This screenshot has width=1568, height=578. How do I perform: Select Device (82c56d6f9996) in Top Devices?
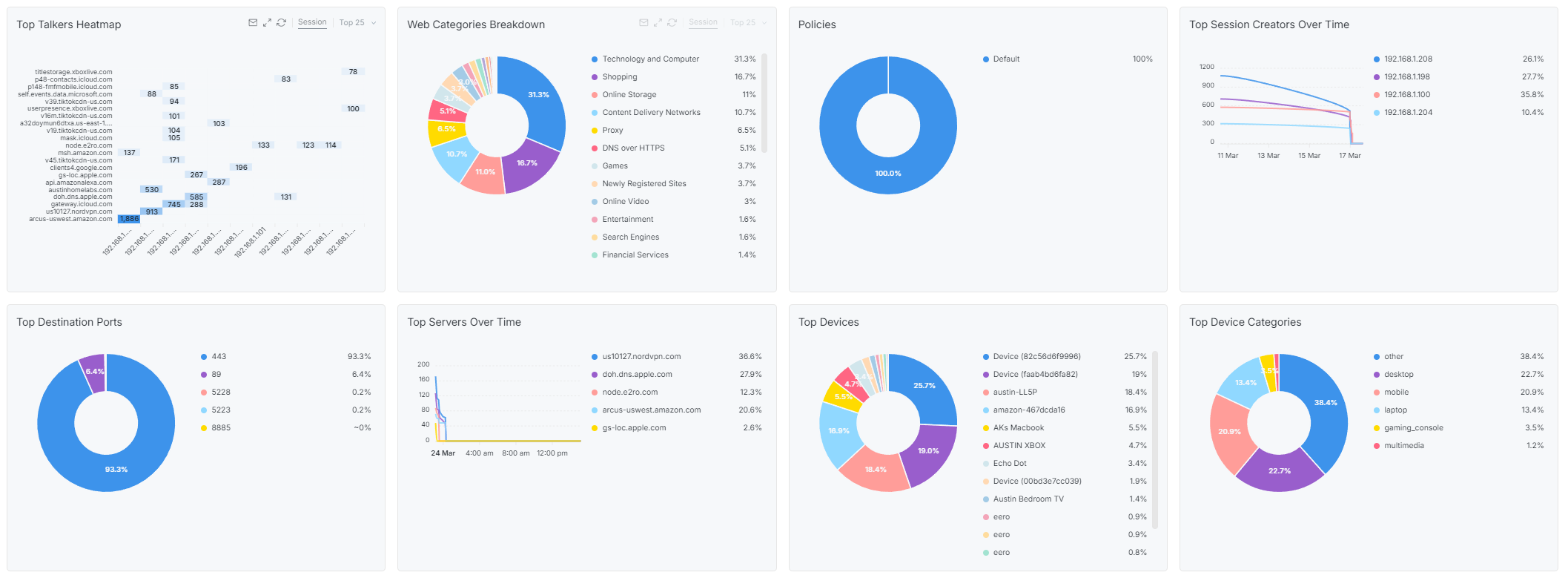click(x=1065, y=357)
